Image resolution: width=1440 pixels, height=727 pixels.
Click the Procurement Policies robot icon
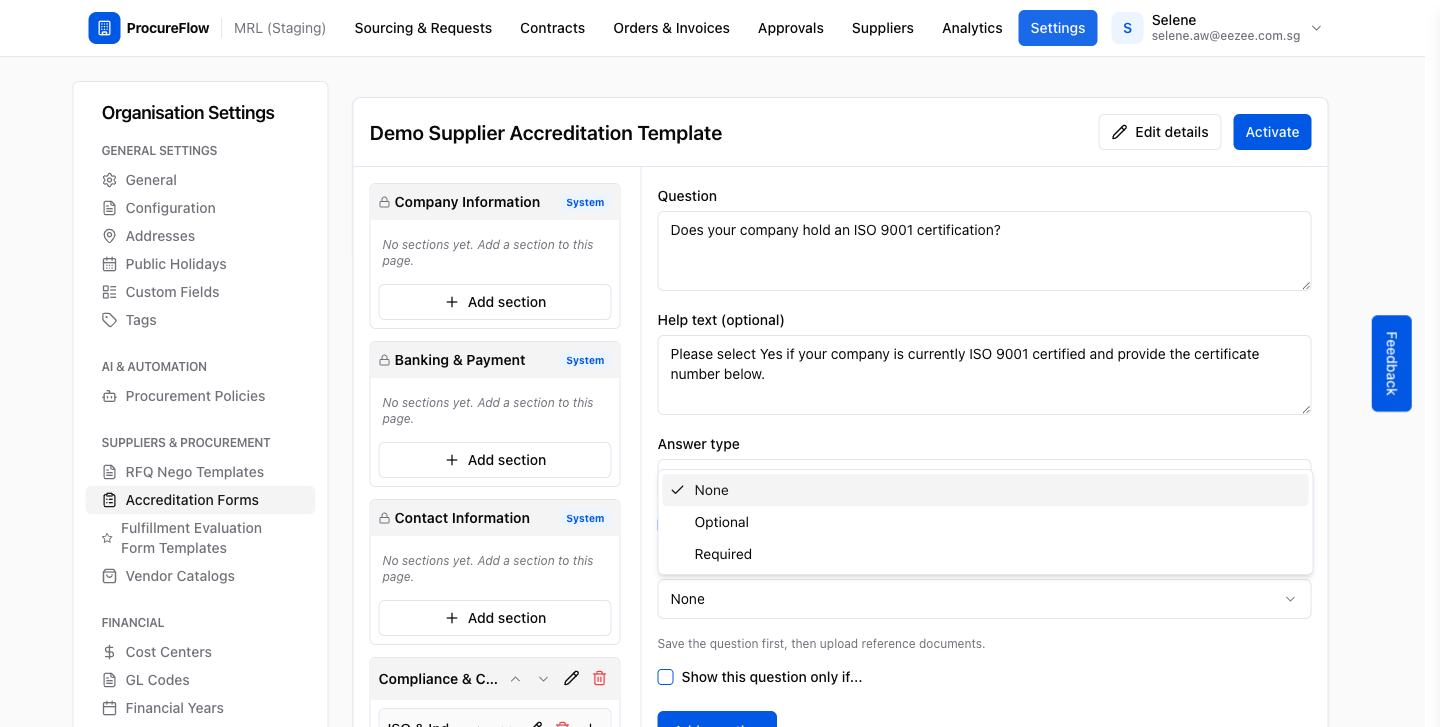pyautogui.click(x=110, y=396)
